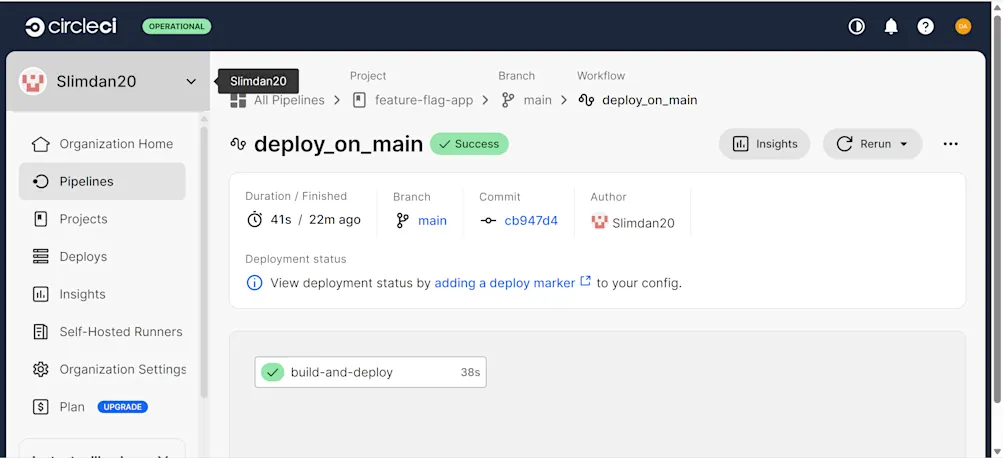Click the deployment status info icon
Screen dimensions: 1003x458
255,283
